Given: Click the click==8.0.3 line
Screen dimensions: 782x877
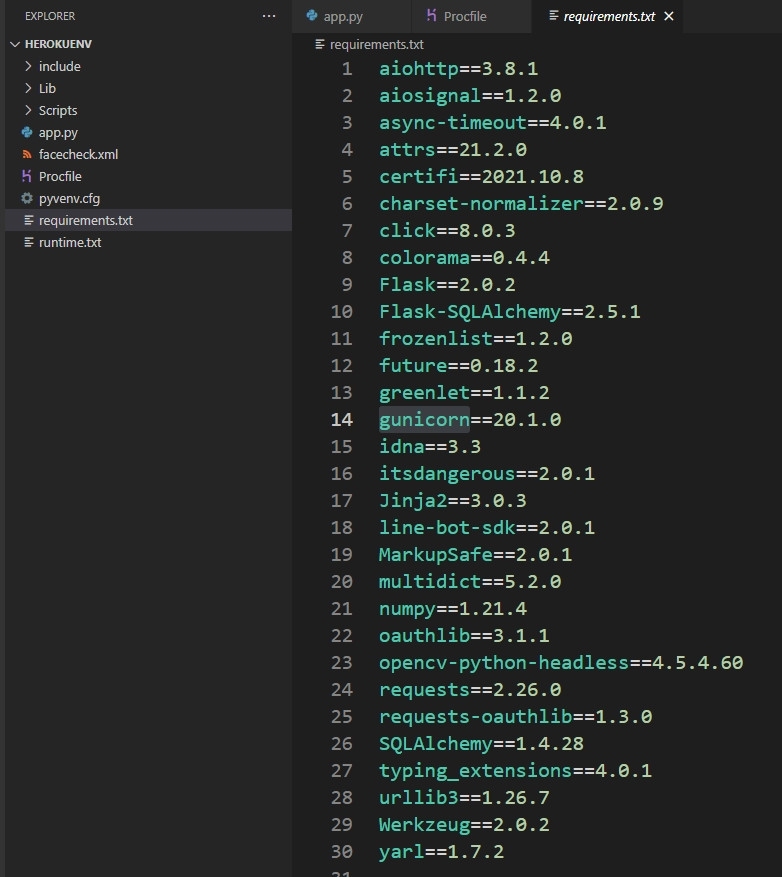Looking at the screenshot, I should (447, 230).
